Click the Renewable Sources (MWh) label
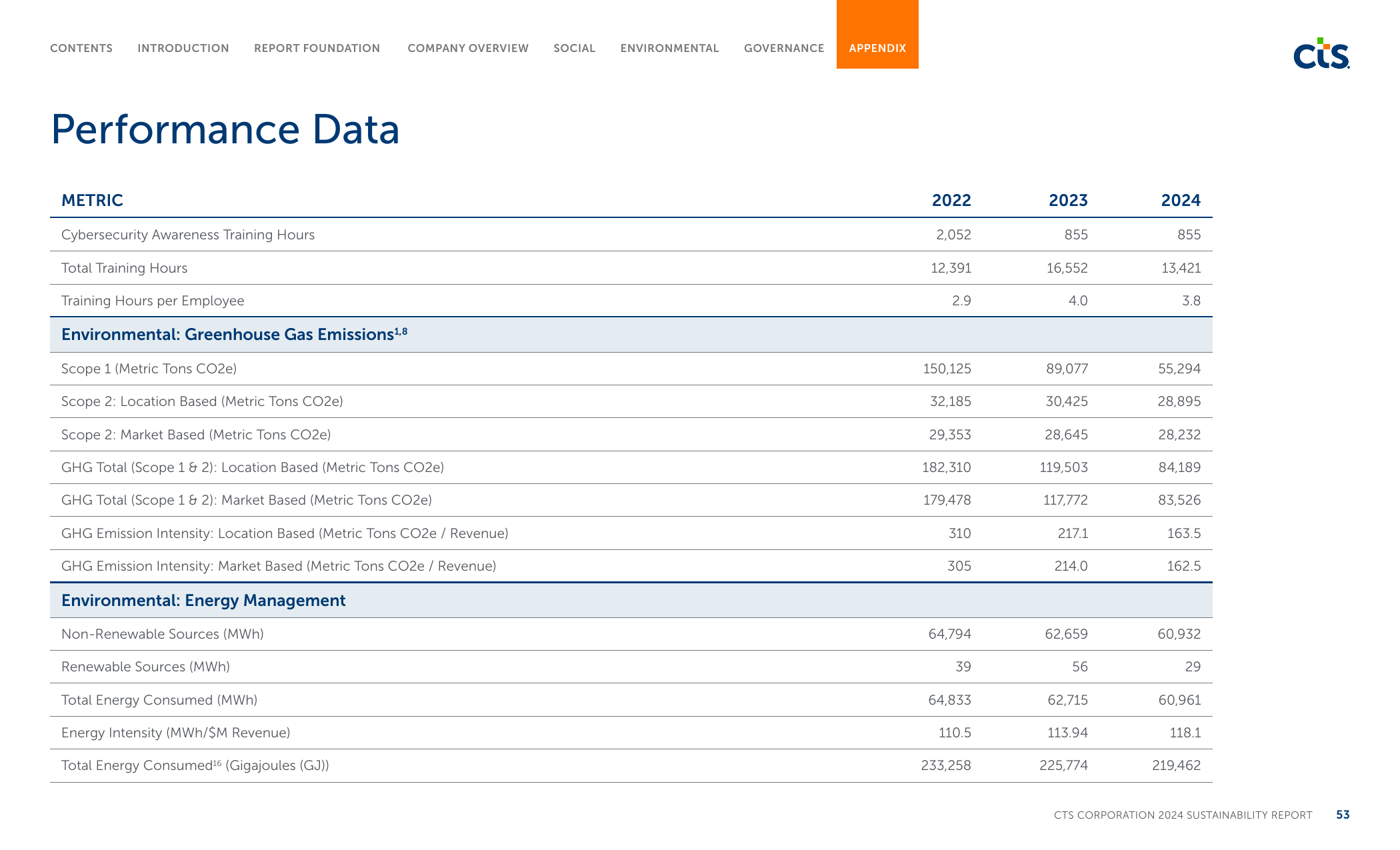 pyautogui.click(x=145, y=667)
